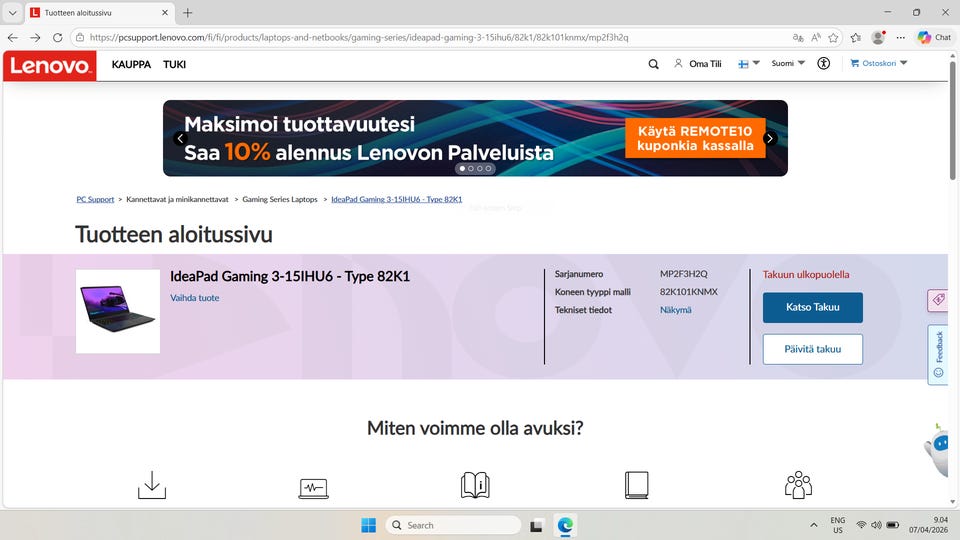Expand the Suomi language dropdown
This screenshot has height=540, width=960.
click(788, 63)
